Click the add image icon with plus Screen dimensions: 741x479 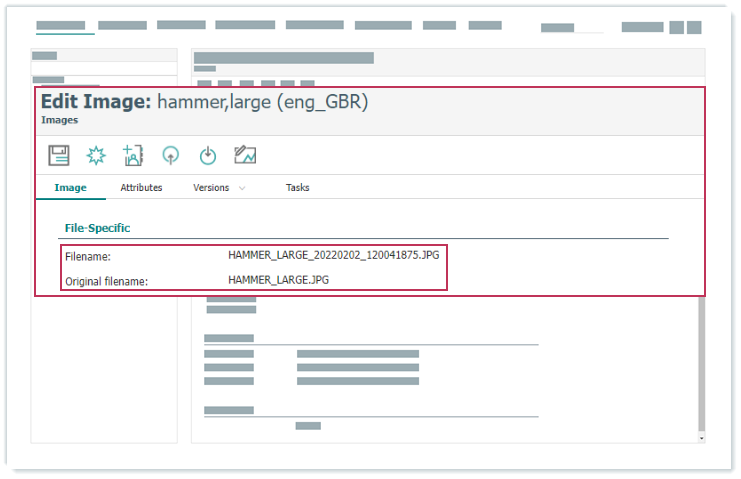[133, 155]
